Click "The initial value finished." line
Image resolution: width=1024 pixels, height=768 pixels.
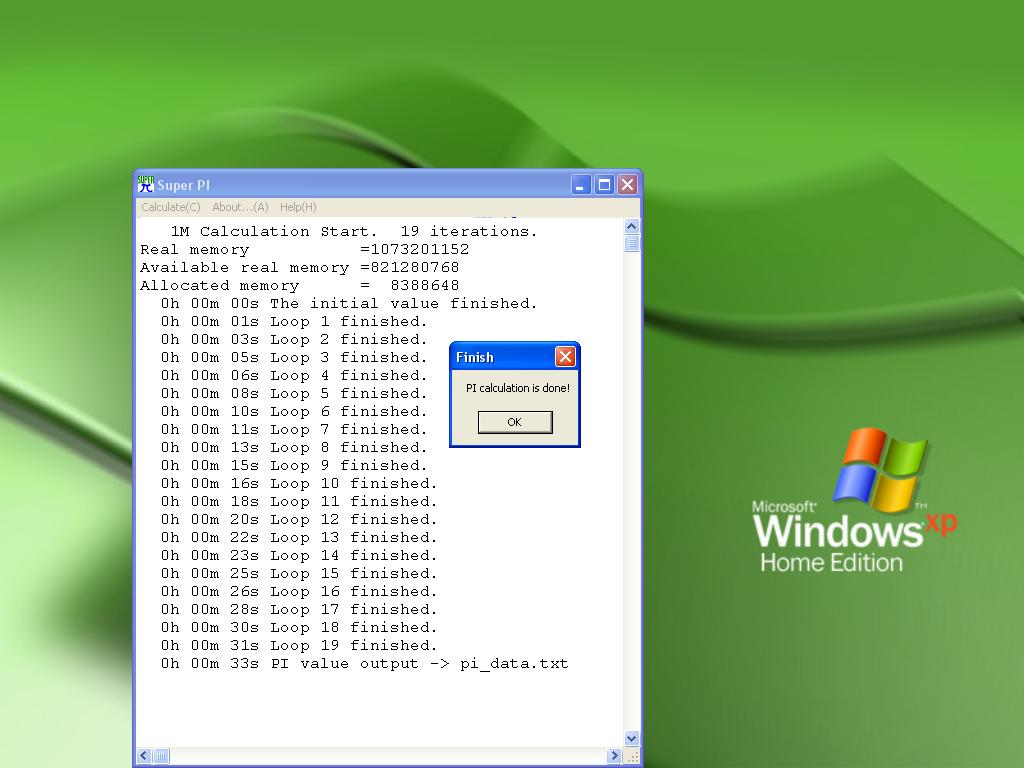click(x=349, y=304)
